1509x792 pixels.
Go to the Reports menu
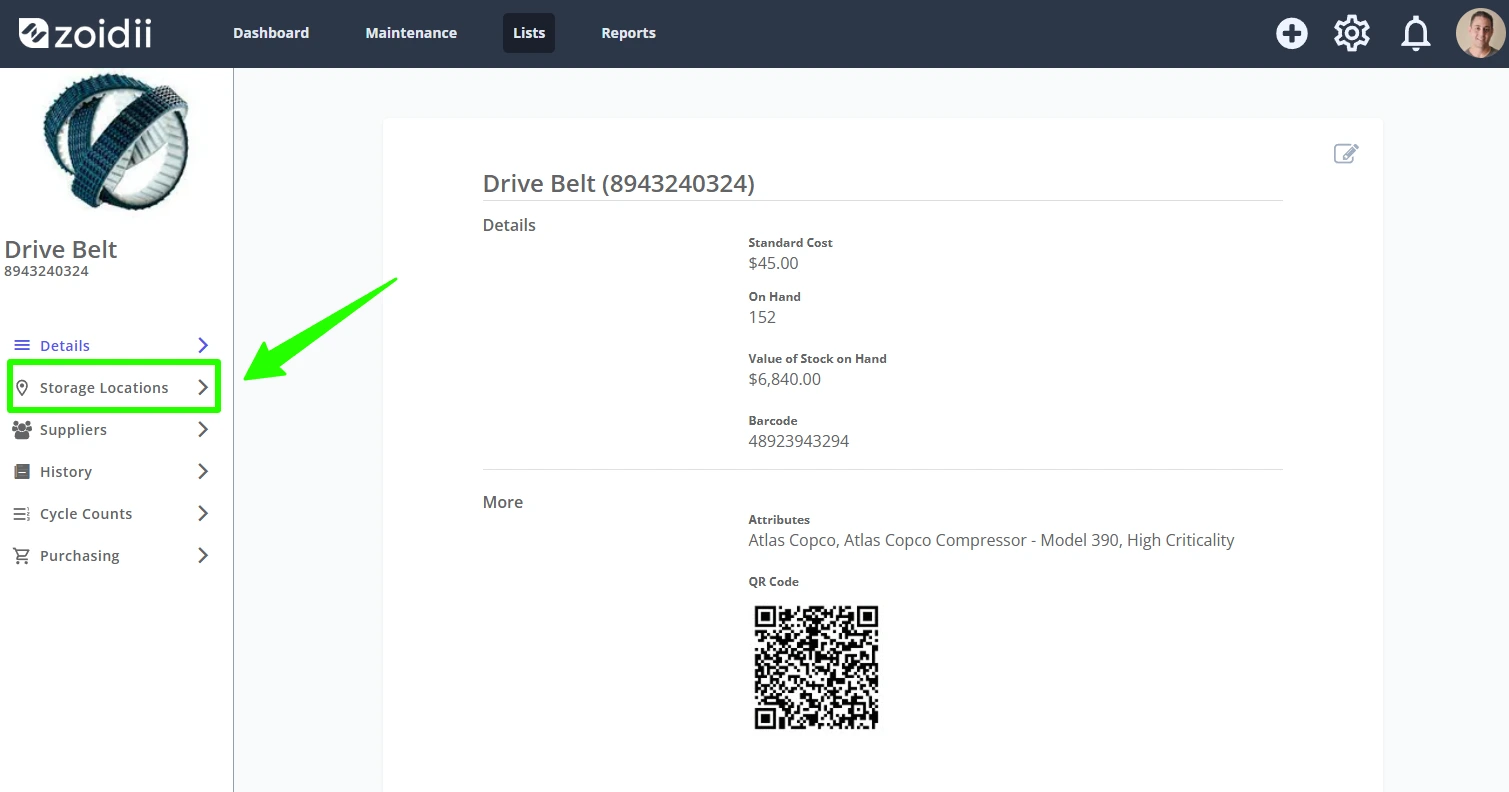click(x=628, y=33)
